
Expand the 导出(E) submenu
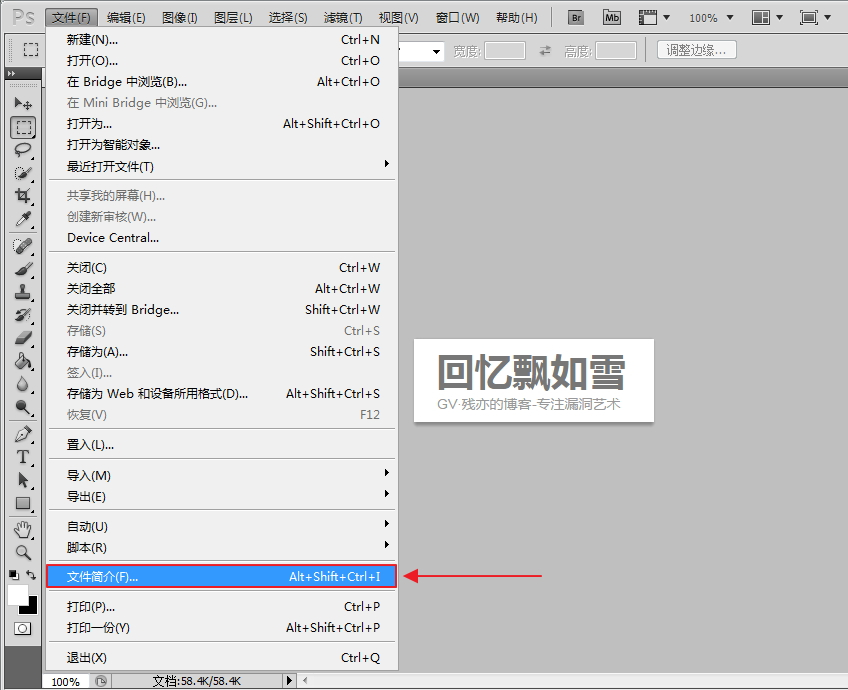(x=222, y=496)
